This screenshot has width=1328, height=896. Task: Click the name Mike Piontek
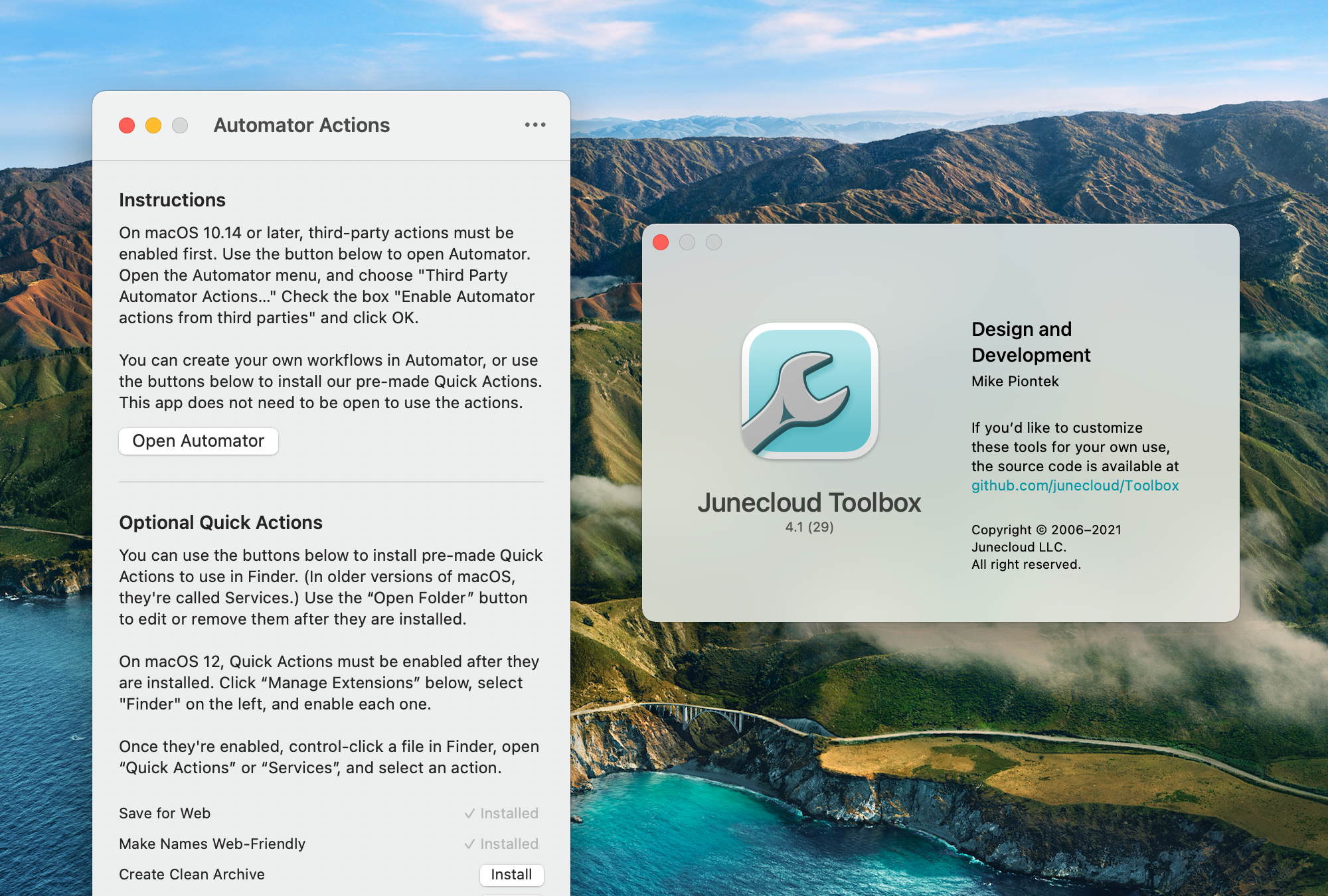coord(1015,382)
